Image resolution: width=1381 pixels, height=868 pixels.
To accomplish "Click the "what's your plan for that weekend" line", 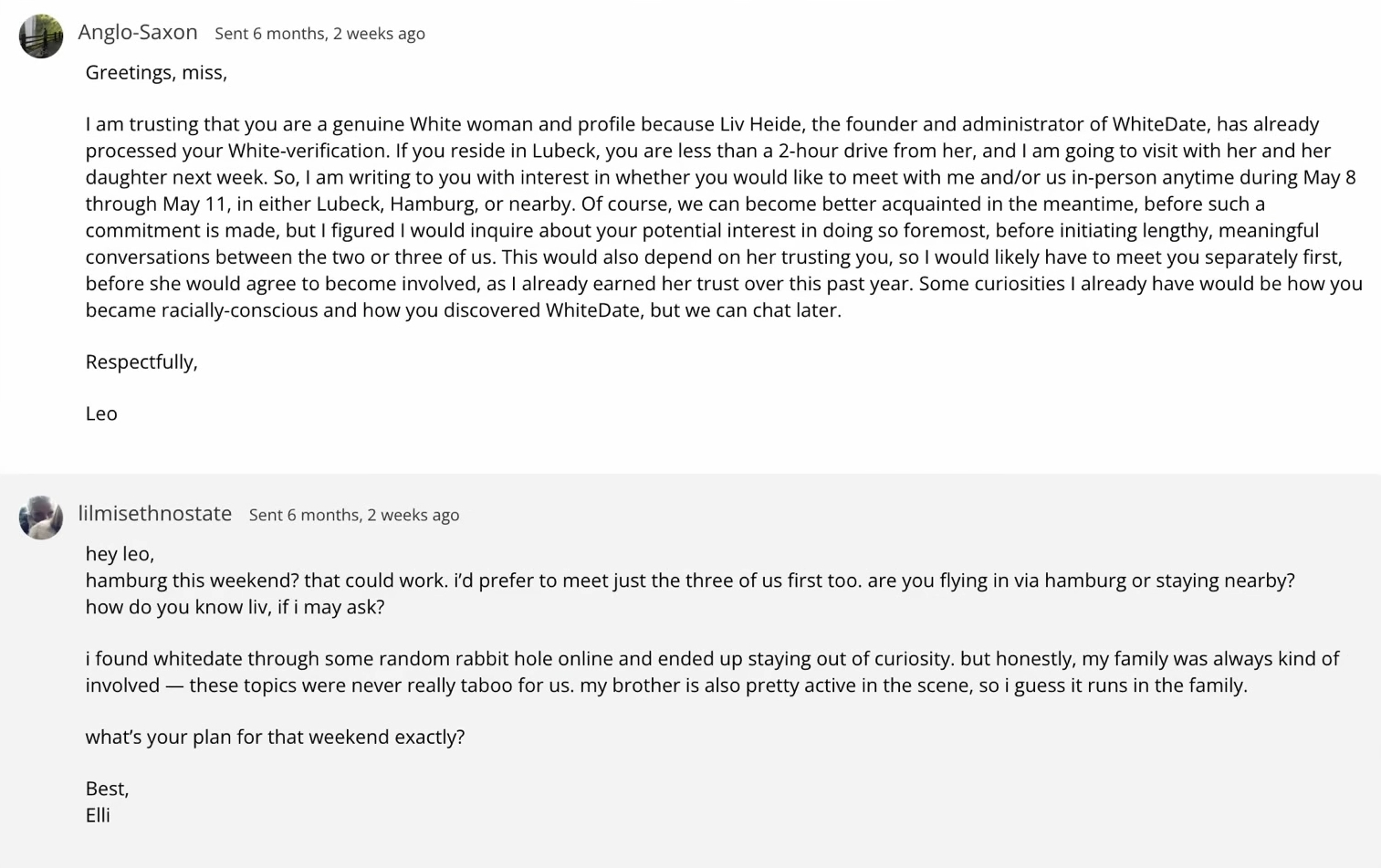I will click(275, 737).
